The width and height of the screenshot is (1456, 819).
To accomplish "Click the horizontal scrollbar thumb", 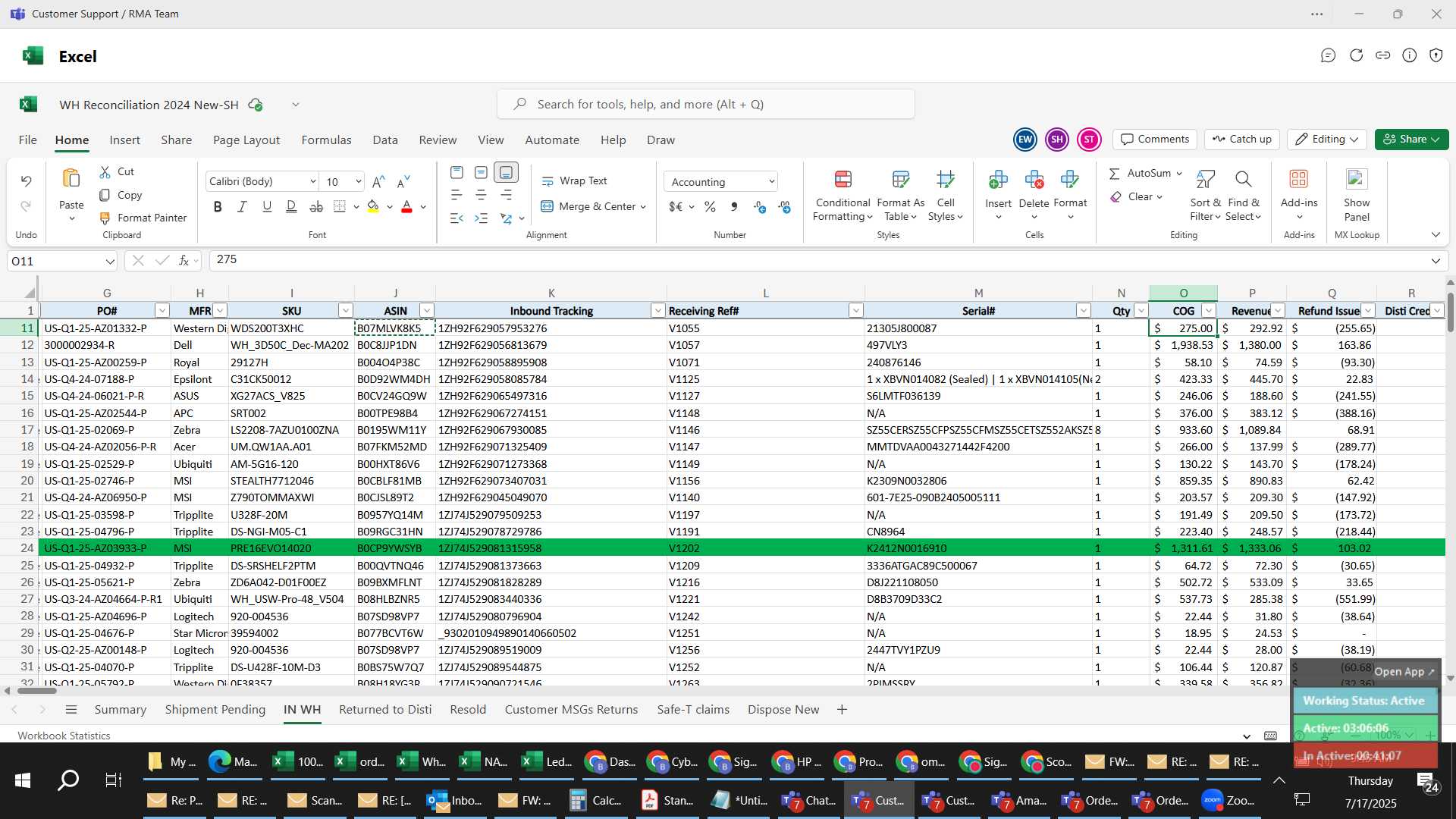I will tap(37, 691).
